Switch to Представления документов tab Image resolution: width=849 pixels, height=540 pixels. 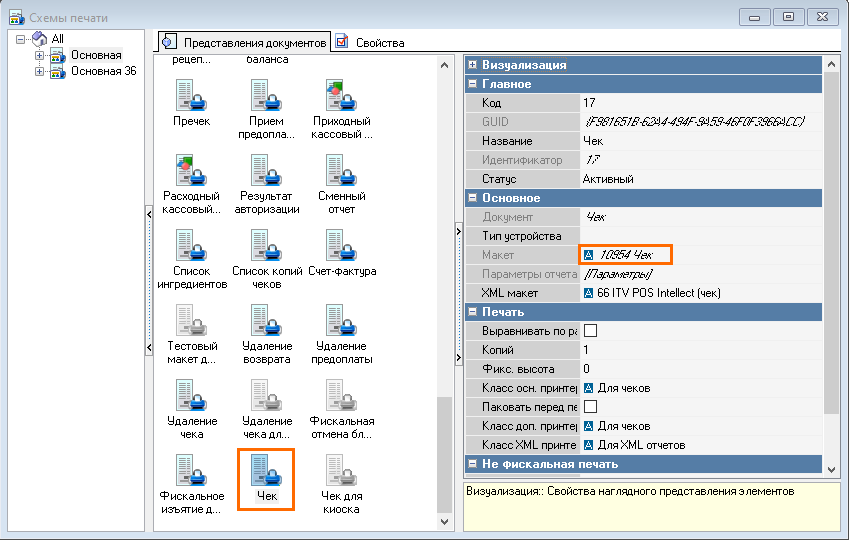(254, 43)
